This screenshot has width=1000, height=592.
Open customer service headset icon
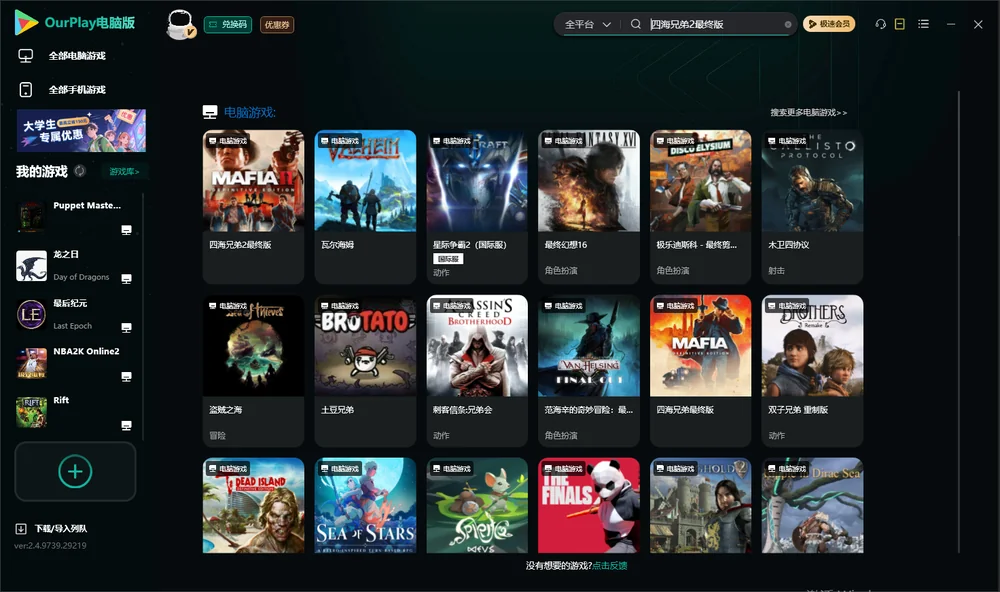(880, 24)
